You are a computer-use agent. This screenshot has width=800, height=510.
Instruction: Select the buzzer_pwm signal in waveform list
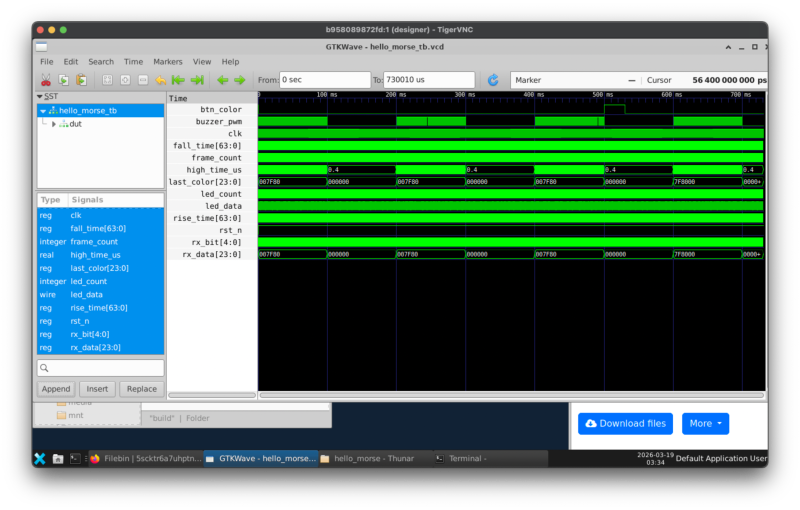pyautogui.click(x=221, y=121)
